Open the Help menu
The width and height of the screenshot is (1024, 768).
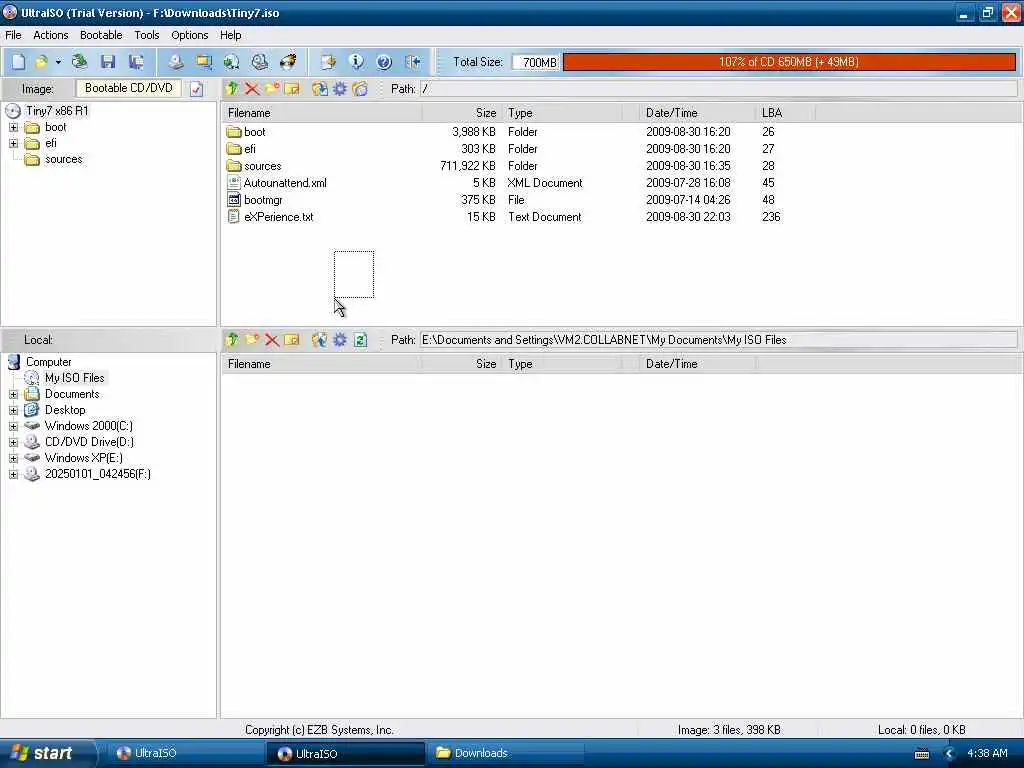(x=231, y=35)
